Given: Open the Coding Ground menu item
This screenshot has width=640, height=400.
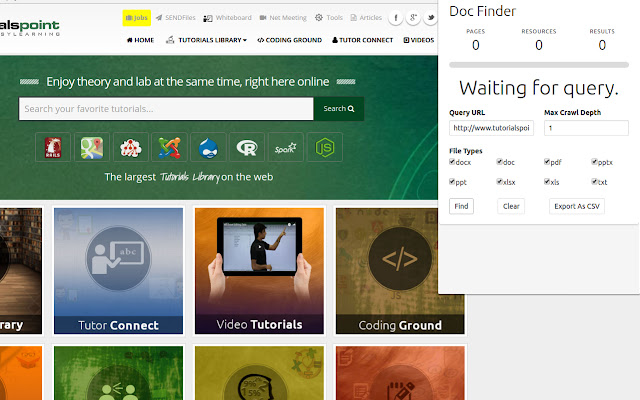Looking at the screenshot, I should click(289, 40).
